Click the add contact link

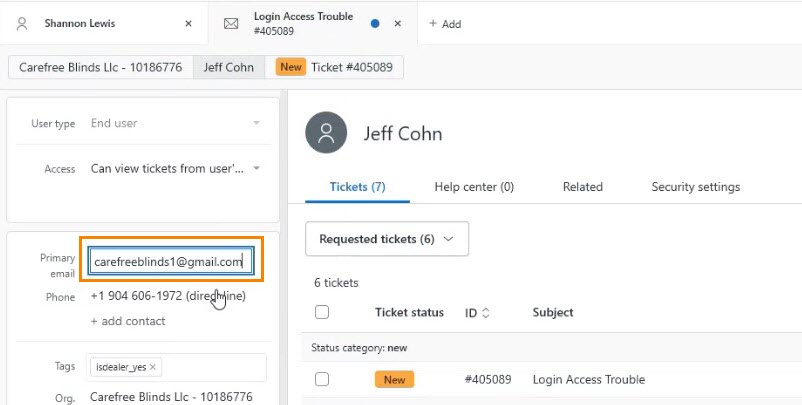(128, 321)
